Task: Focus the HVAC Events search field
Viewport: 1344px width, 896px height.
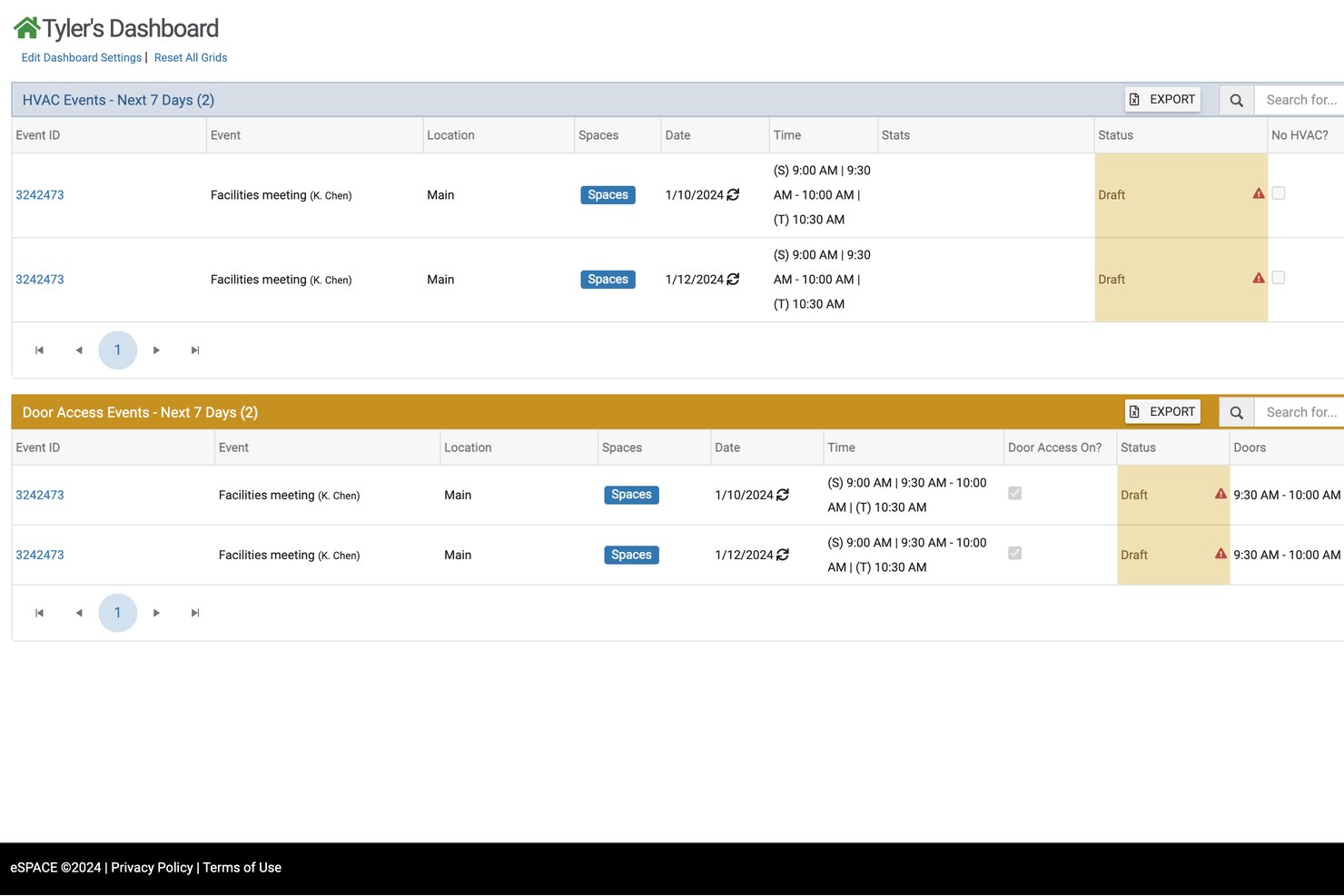Action: point(1300,100)
